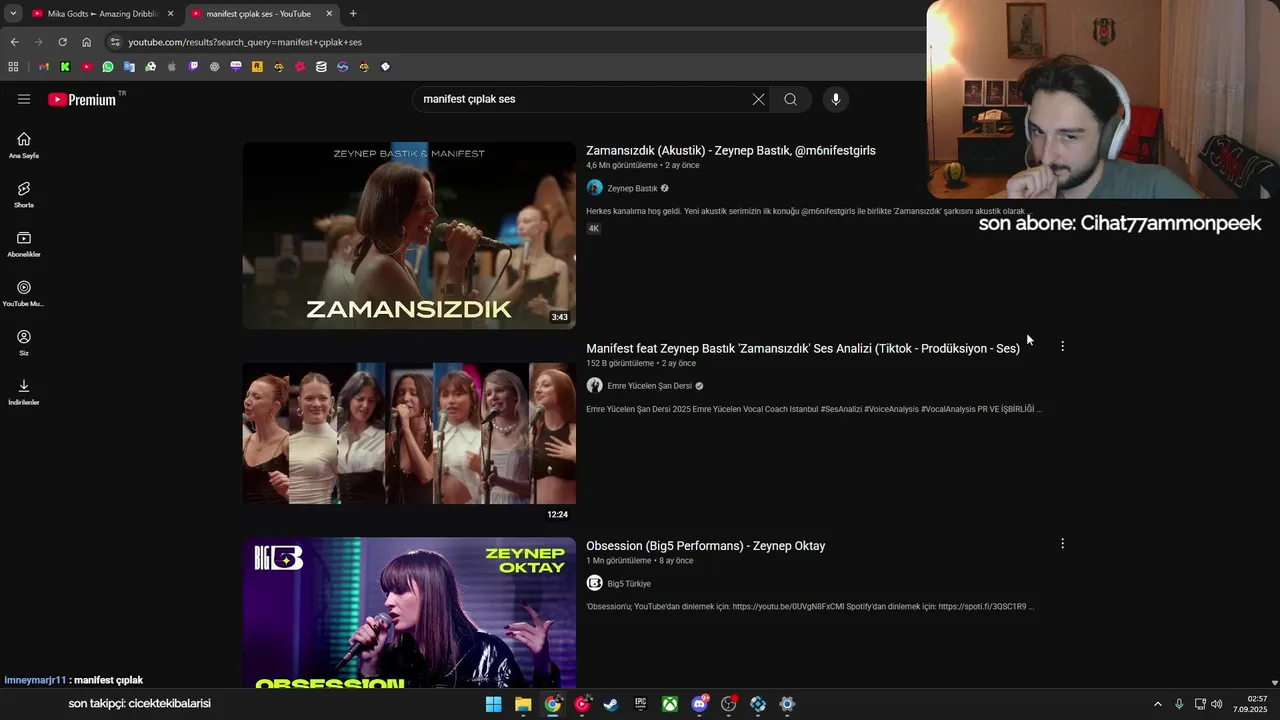Open volume control in system tray
The height and width of the screenshot is (720, 1280).
click(x=1217, y=704)
